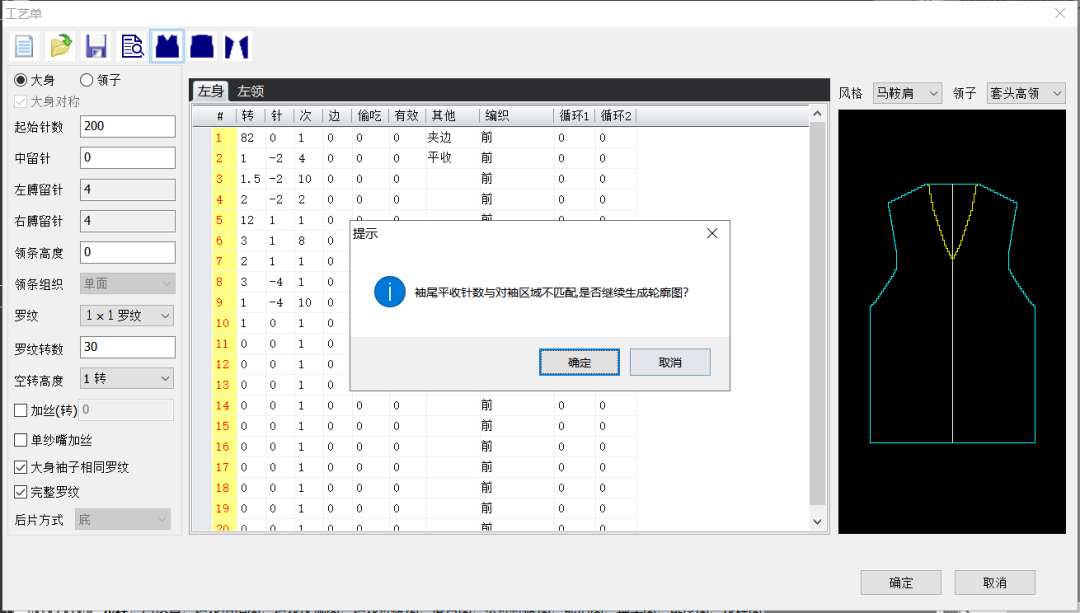Open the preview document icon
This screenshot has height=613, width=1080.
[132, 46]
